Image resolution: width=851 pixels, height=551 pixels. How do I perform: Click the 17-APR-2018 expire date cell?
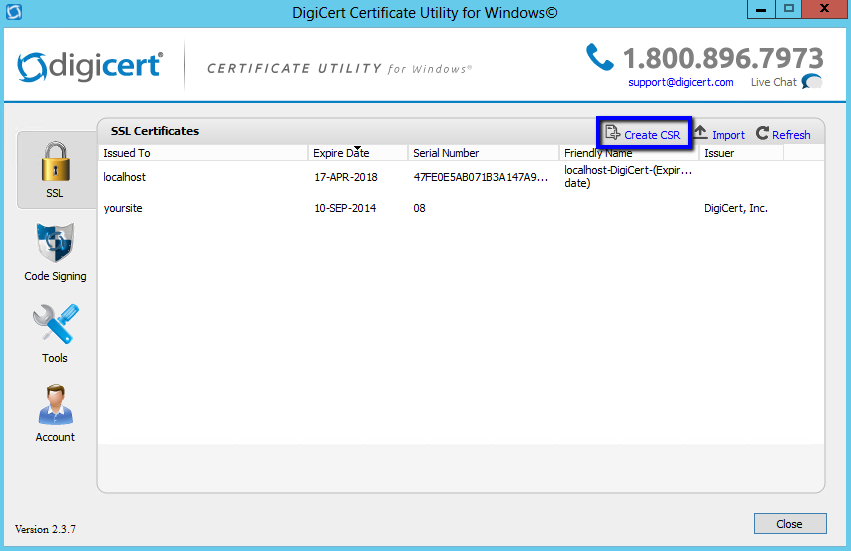(346, 177)
